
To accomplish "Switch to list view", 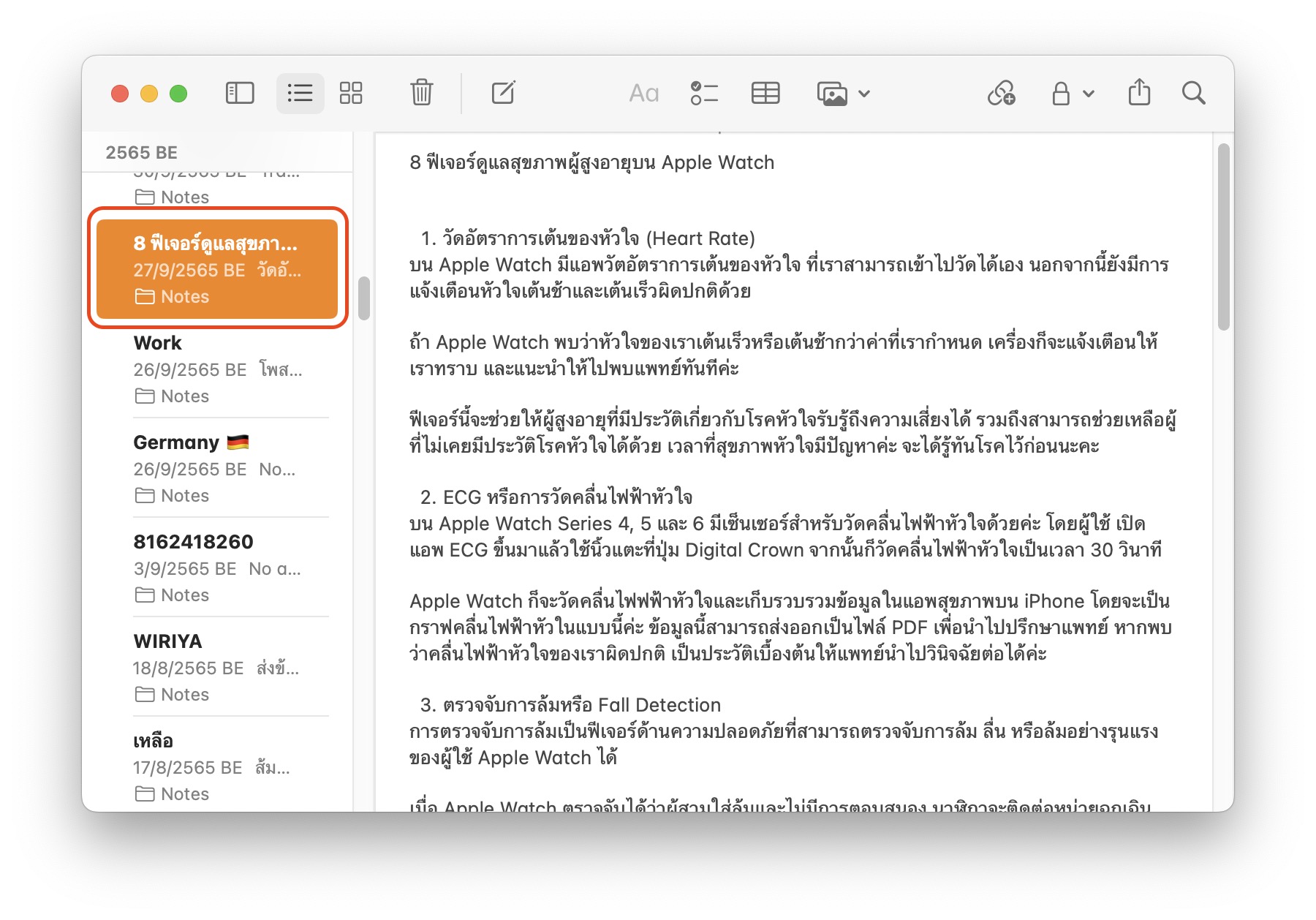I will pos(300,93).
